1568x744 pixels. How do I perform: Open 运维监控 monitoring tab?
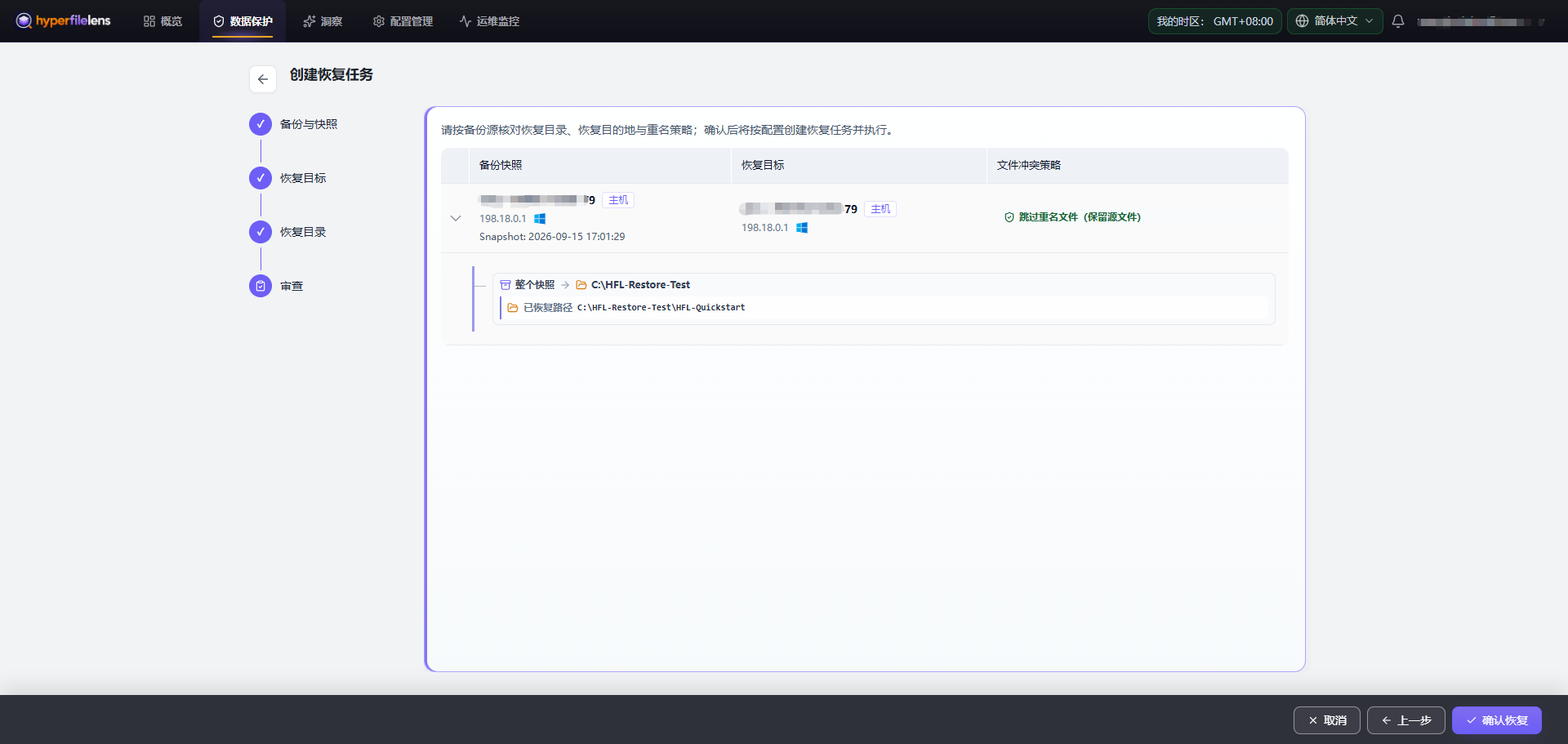tap(489, 21)
